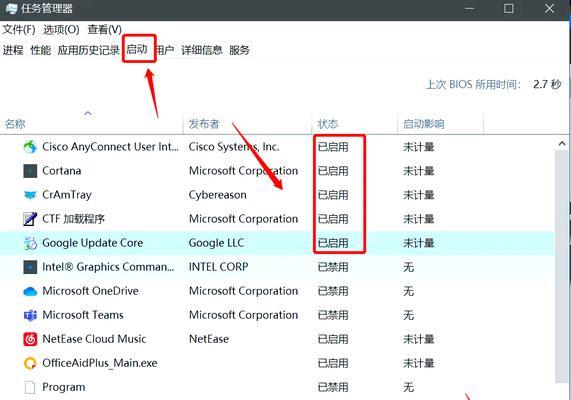Minimize the Task Manager window
571x400 pixels.
[469, 8]
